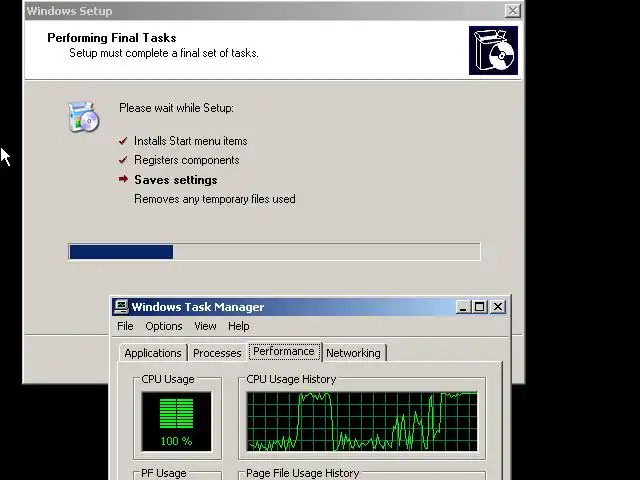Viewport: 640px width, 480px height.
Task: Click the 'CPU Usage History' group label
Action: tap(291, 379)
